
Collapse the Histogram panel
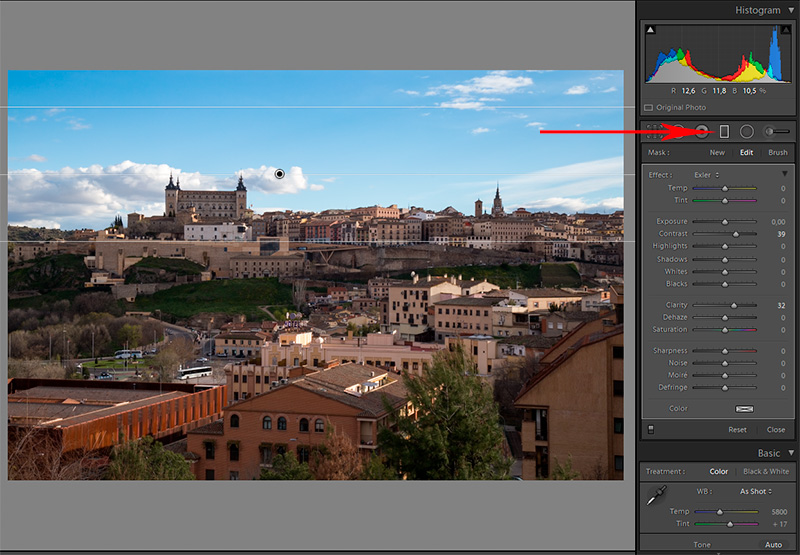791,10
